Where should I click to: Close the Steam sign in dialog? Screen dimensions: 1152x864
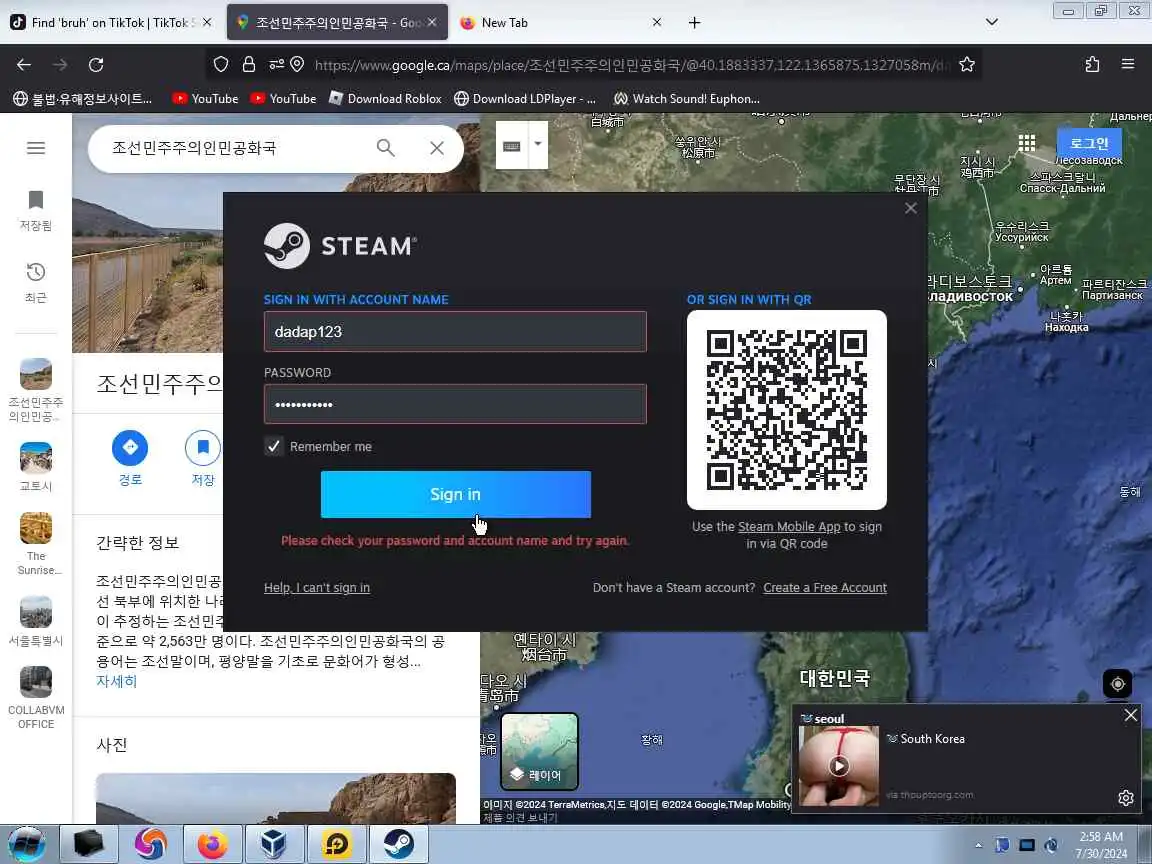[x=911, y=208]
